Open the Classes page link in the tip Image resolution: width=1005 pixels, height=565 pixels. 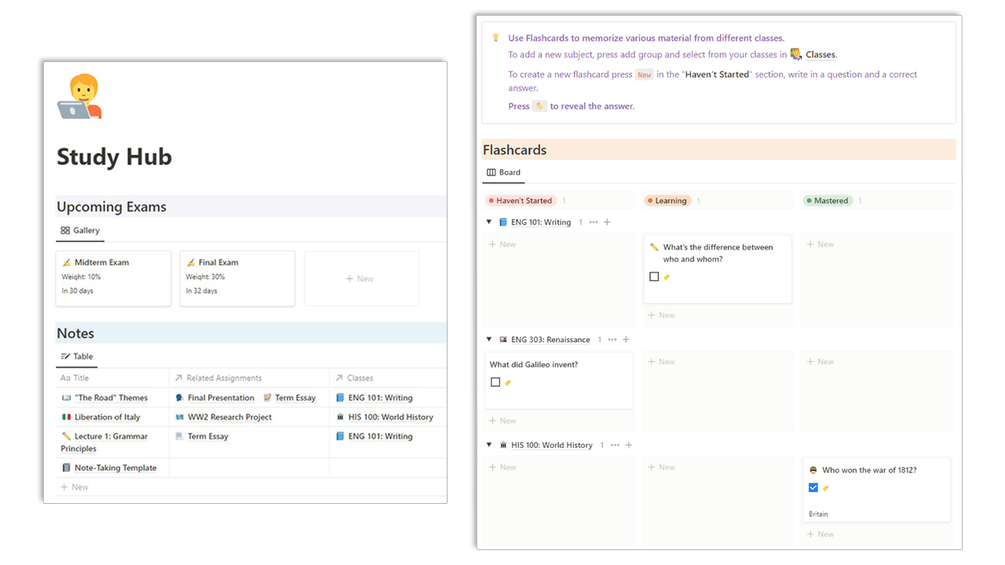819,55
